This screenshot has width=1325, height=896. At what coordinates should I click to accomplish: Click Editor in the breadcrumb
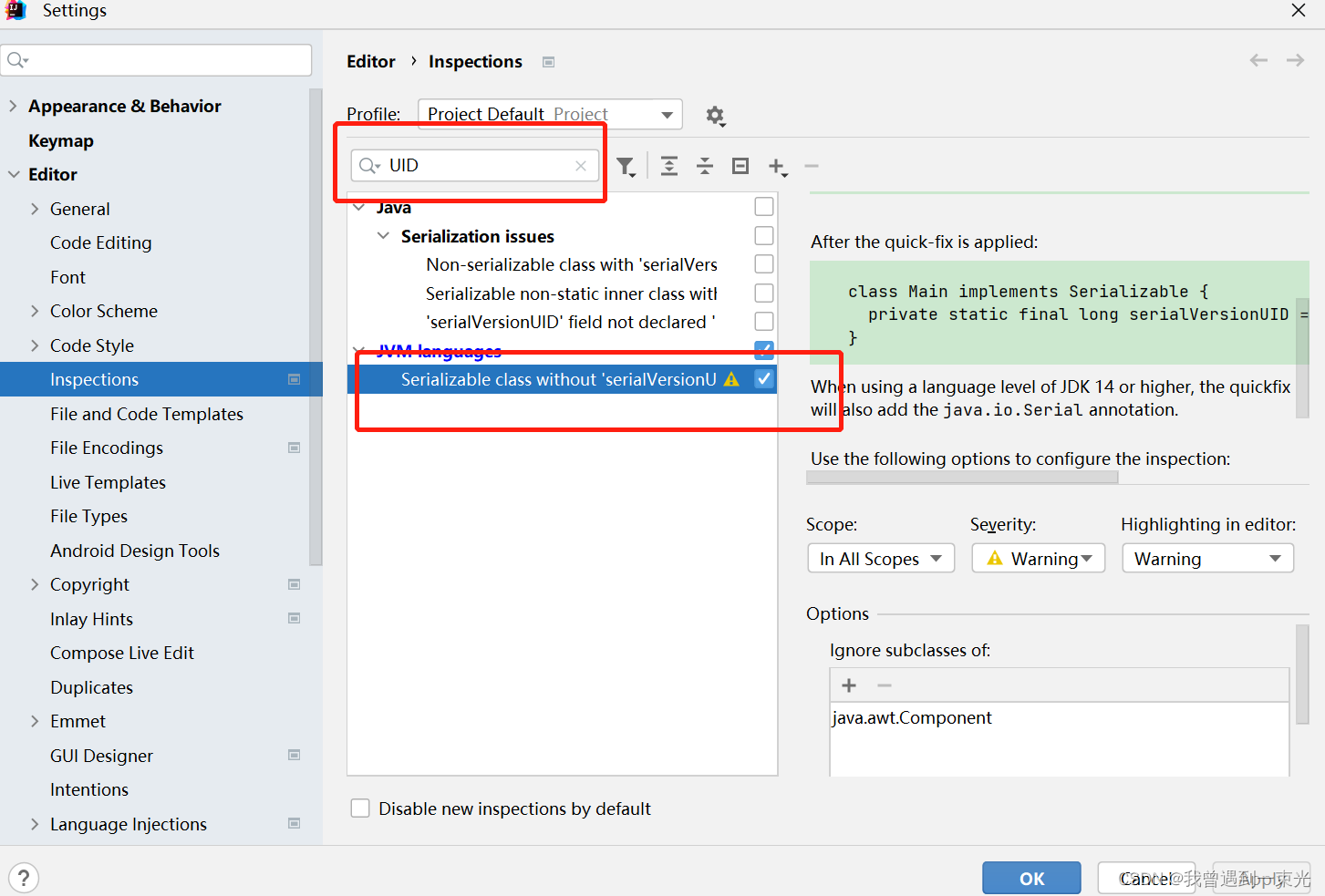(x=371, y=61)
